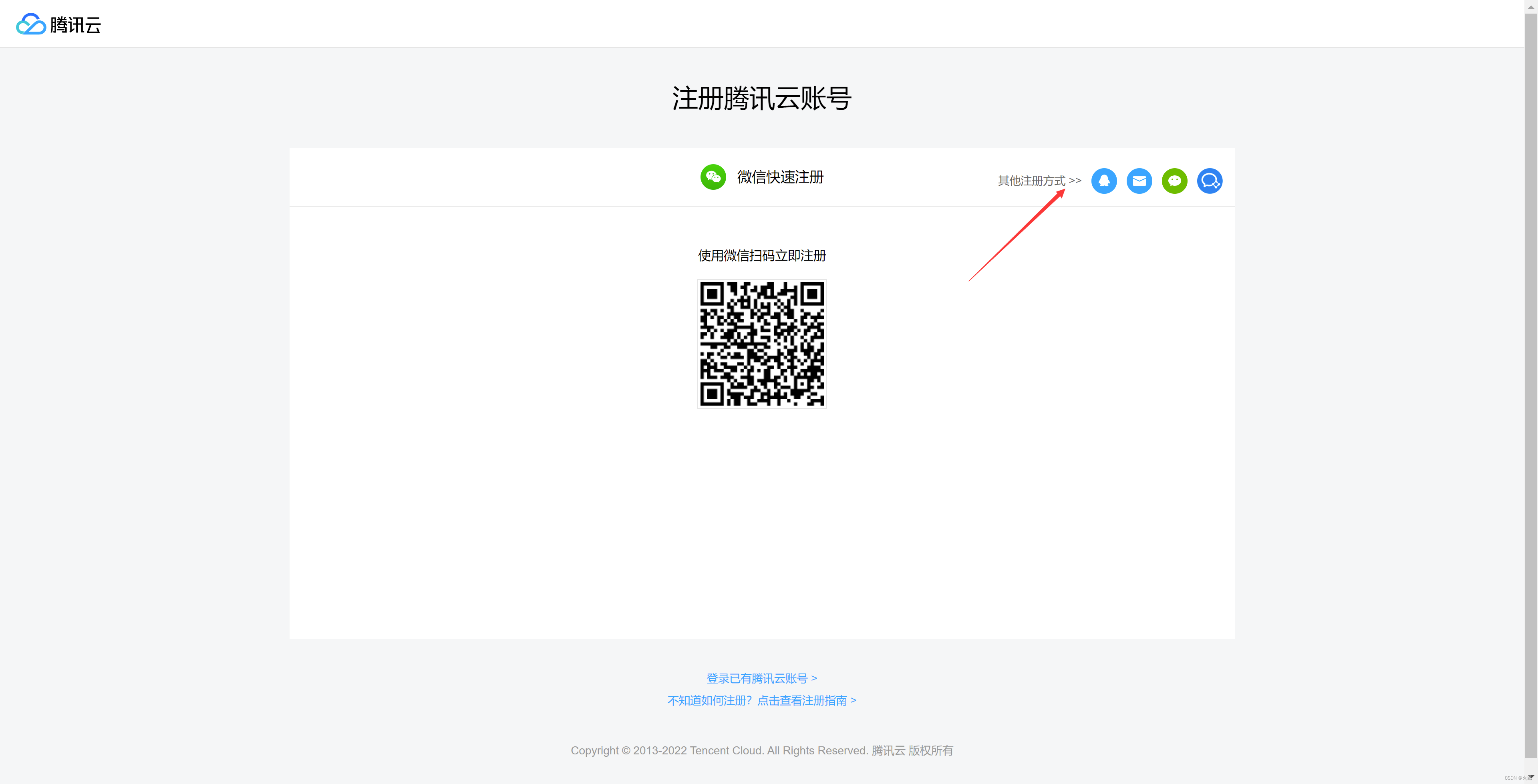Click the 注册腾讯云账号 heading
Viewport: 1538px width, 784px height.
click(762, 98)
